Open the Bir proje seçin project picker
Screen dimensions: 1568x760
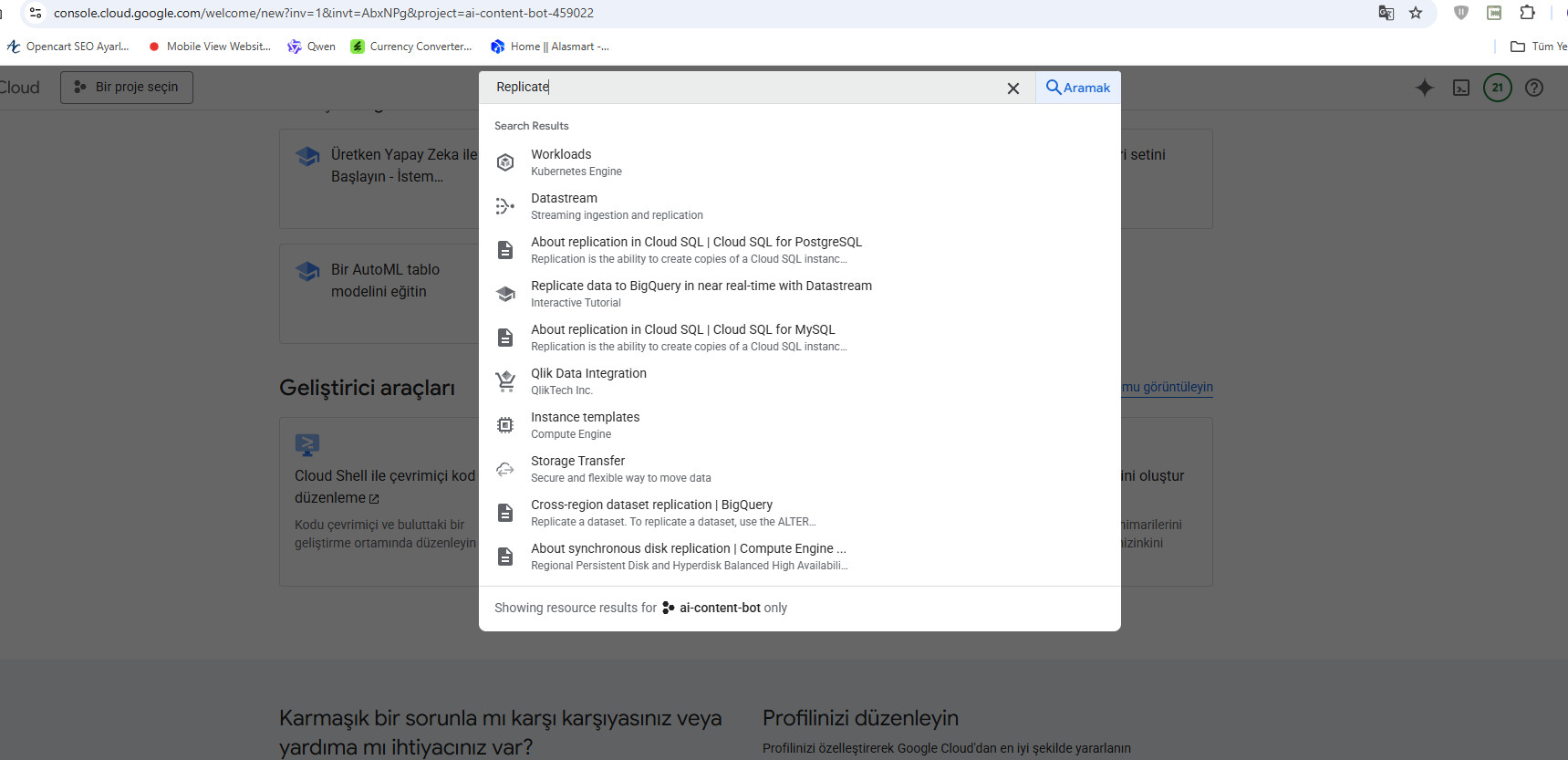(x=127, y=88)
